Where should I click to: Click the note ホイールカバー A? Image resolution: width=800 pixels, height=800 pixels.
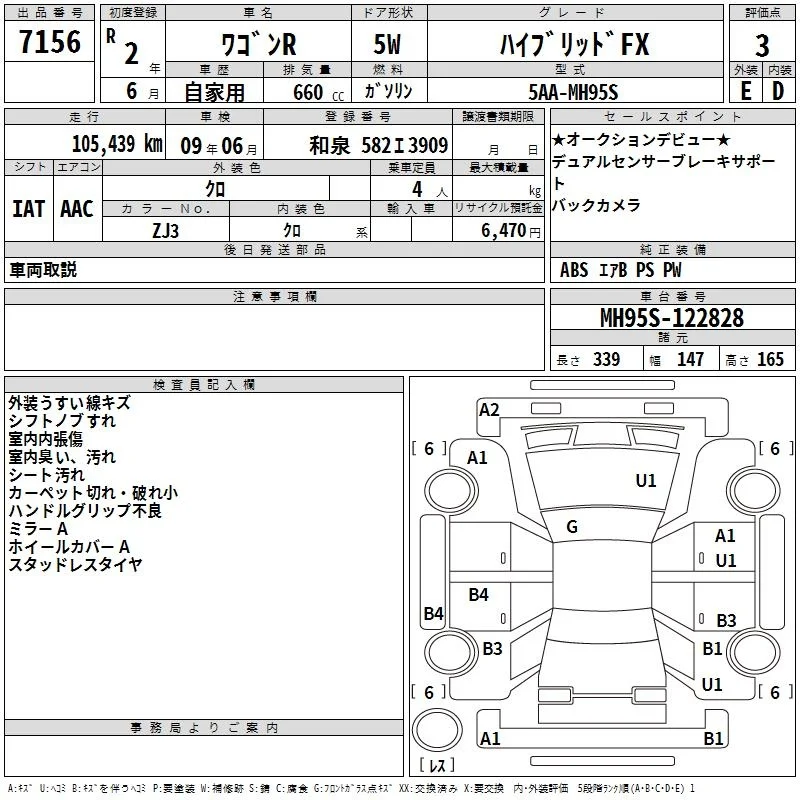[69, 546]
